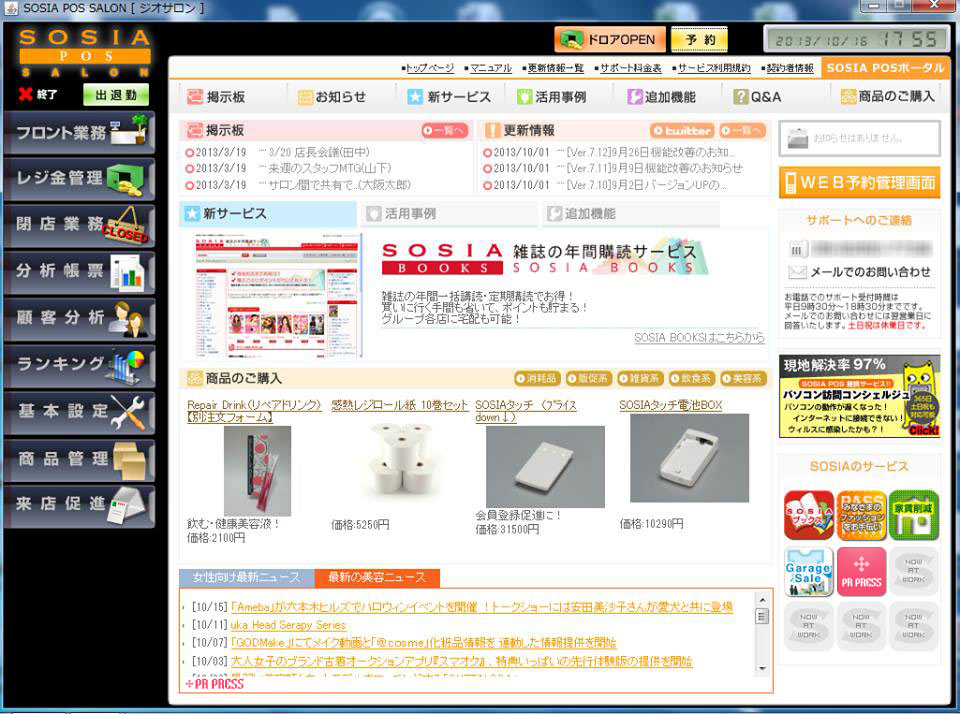Image resolution: width=960 pixels, height=714 pixels.
Task: Filter products by 美容系 category
Action: [x=743, y=378]
